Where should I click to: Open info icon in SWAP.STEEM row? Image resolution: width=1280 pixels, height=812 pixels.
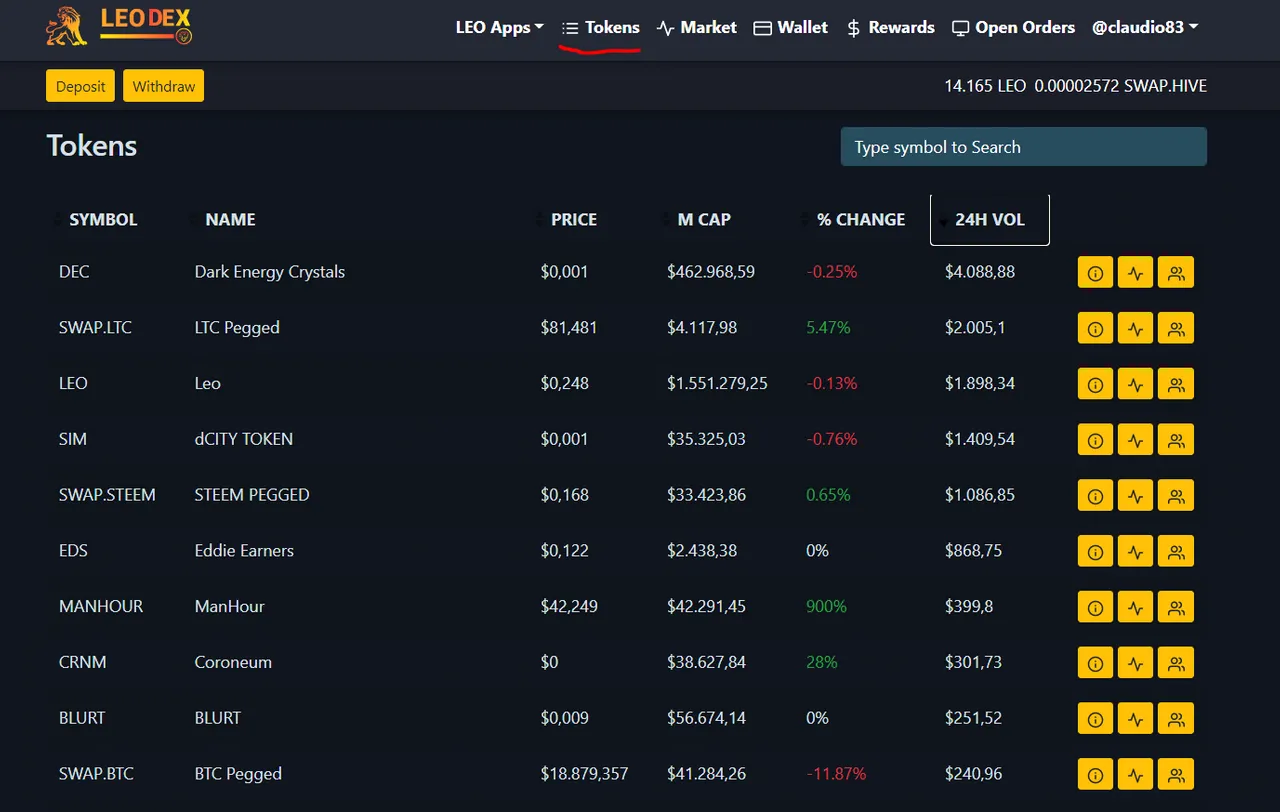[x=1095, y=495]
